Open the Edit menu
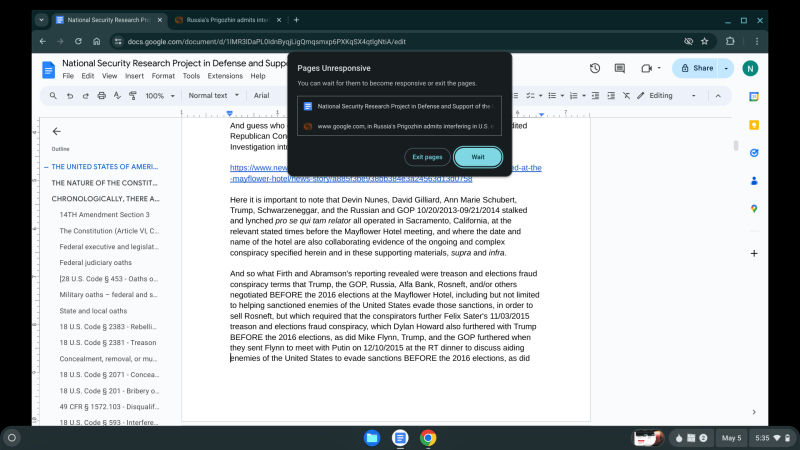Image resolution: width=800 pixels, height=450 pixels. click(88, 76)
